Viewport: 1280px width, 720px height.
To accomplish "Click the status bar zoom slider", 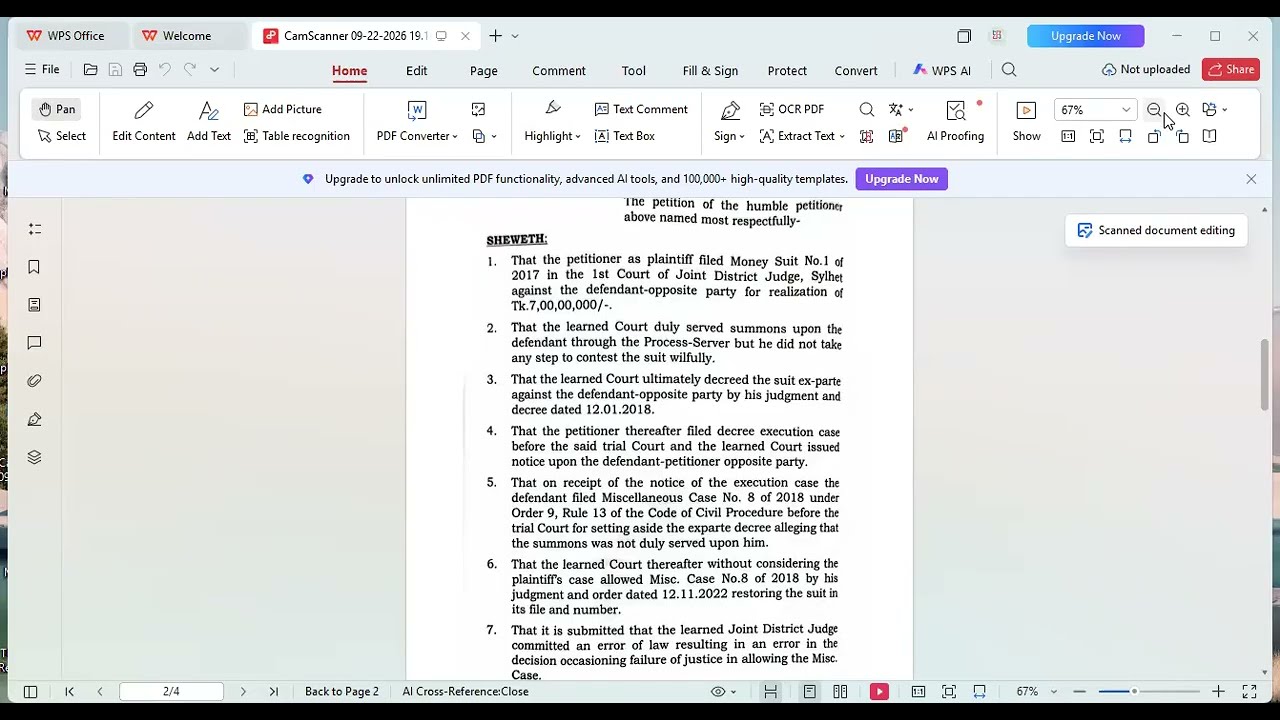I will click(1149, 691).
